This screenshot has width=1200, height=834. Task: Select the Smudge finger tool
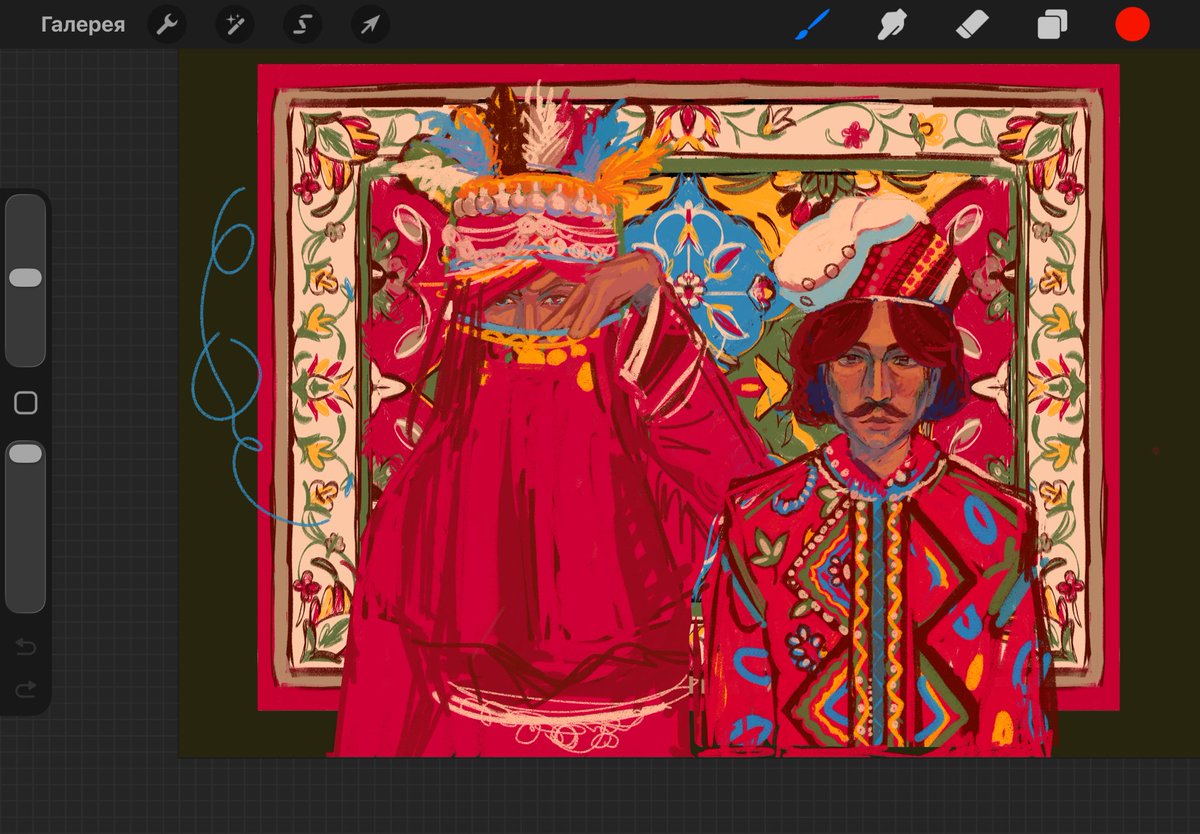891,24
